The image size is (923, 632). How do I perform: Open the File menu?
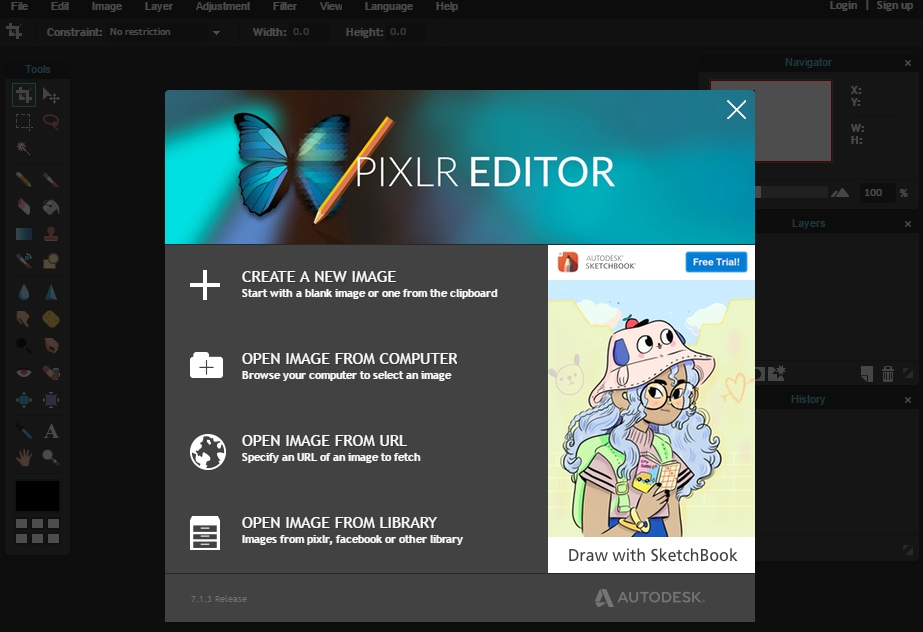[19, 6]
